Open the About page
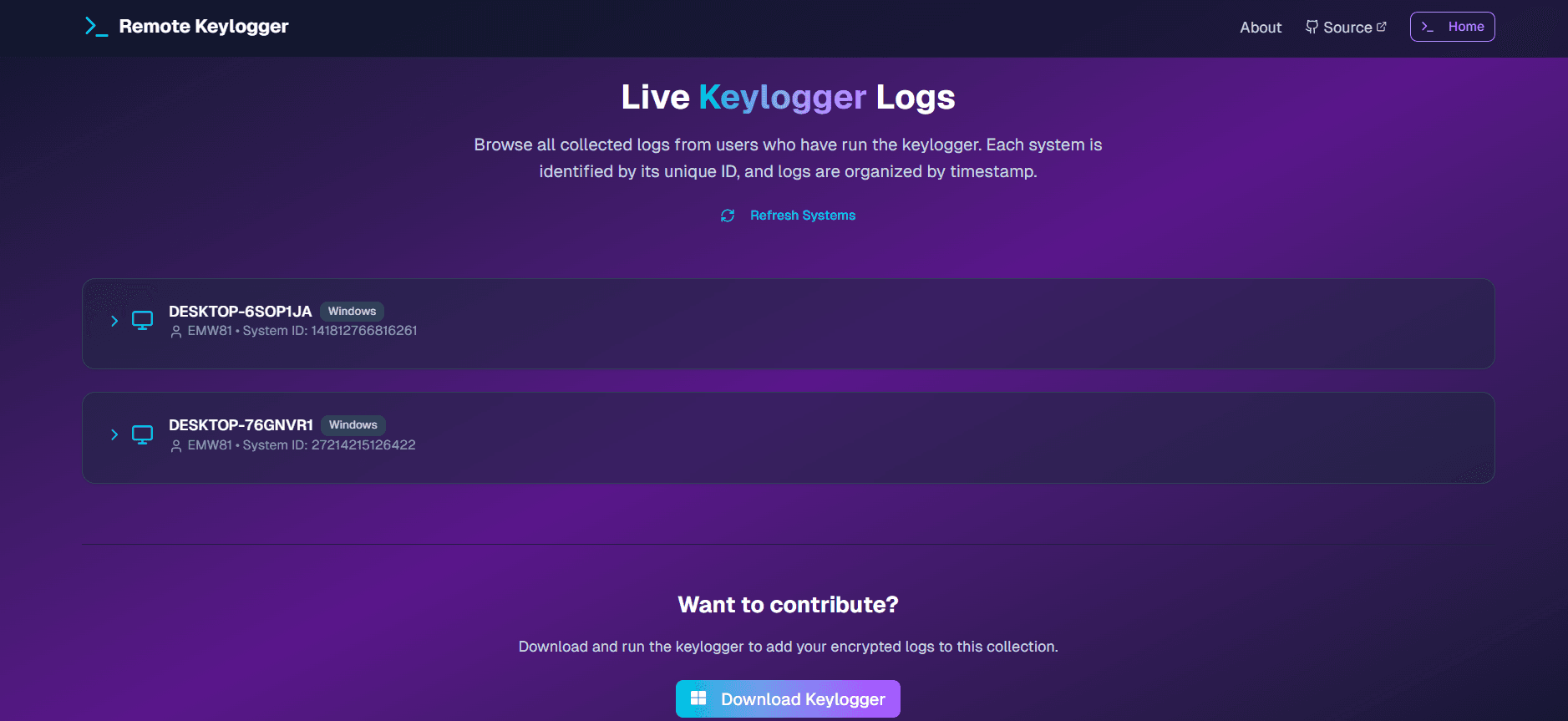This screenshot has height=721, width=1568. point(1261,28)
